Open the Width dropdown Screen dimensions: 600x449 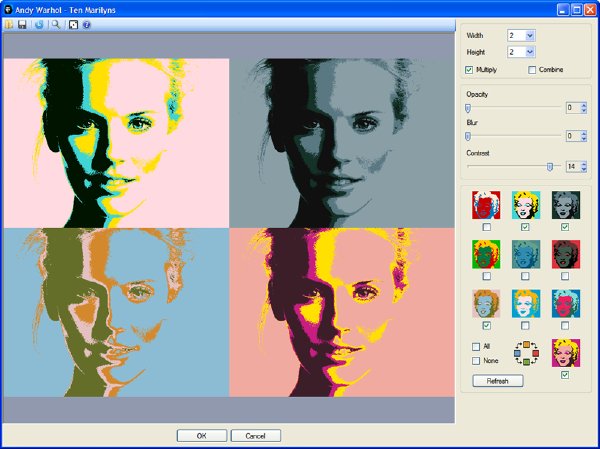(x=530, y=36)
